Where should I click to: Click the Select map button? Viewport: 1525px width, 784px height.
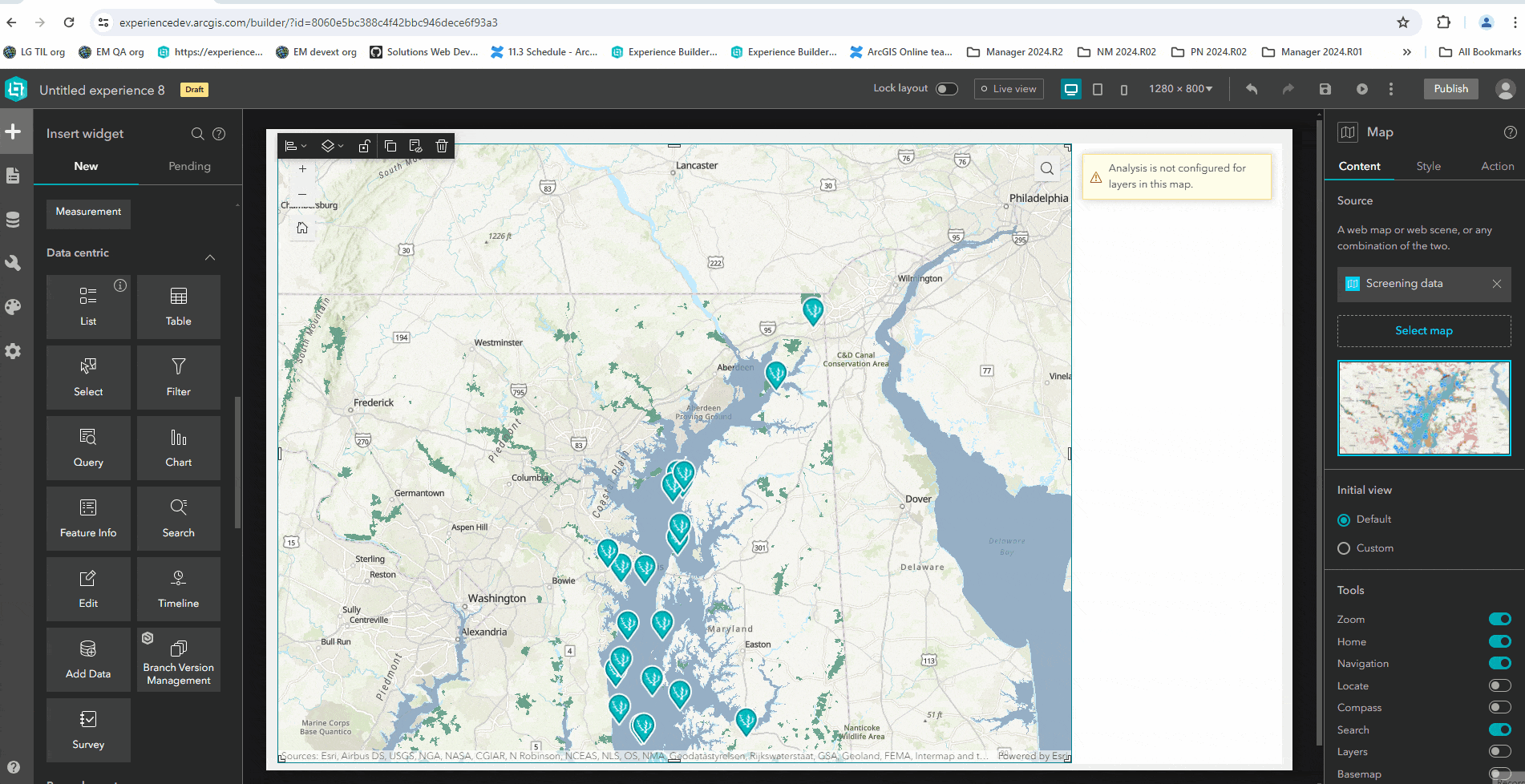[1423, 331]
